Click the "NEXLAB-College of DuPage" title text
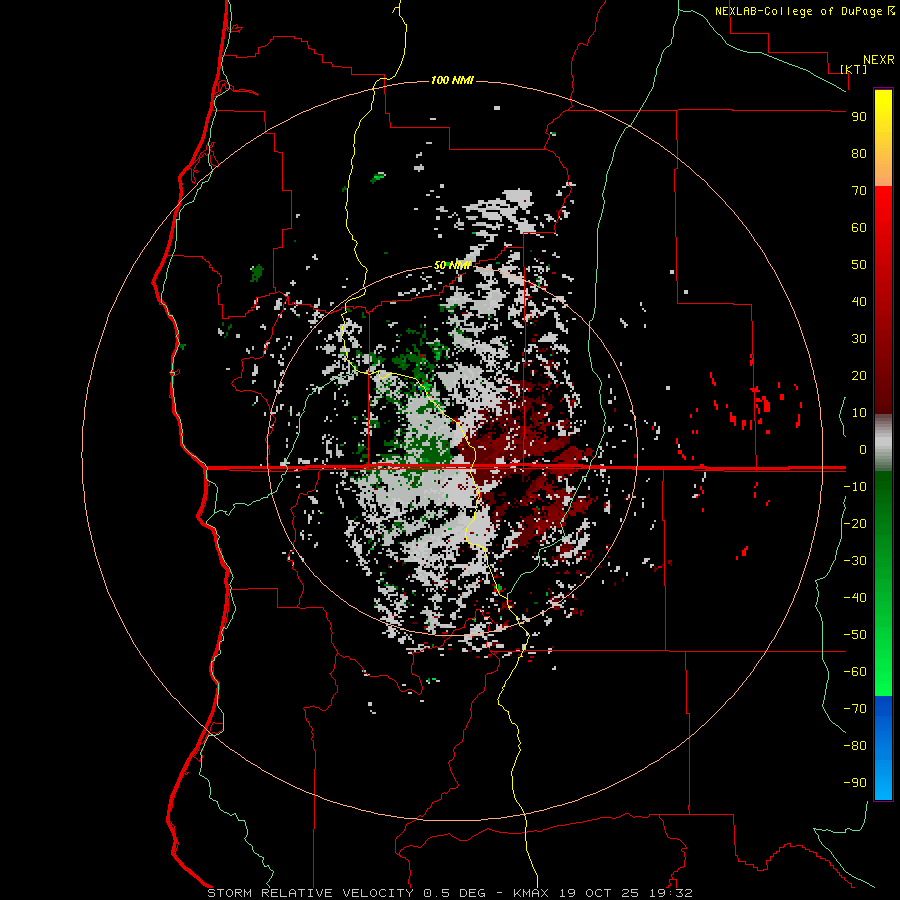 point(799,11)
